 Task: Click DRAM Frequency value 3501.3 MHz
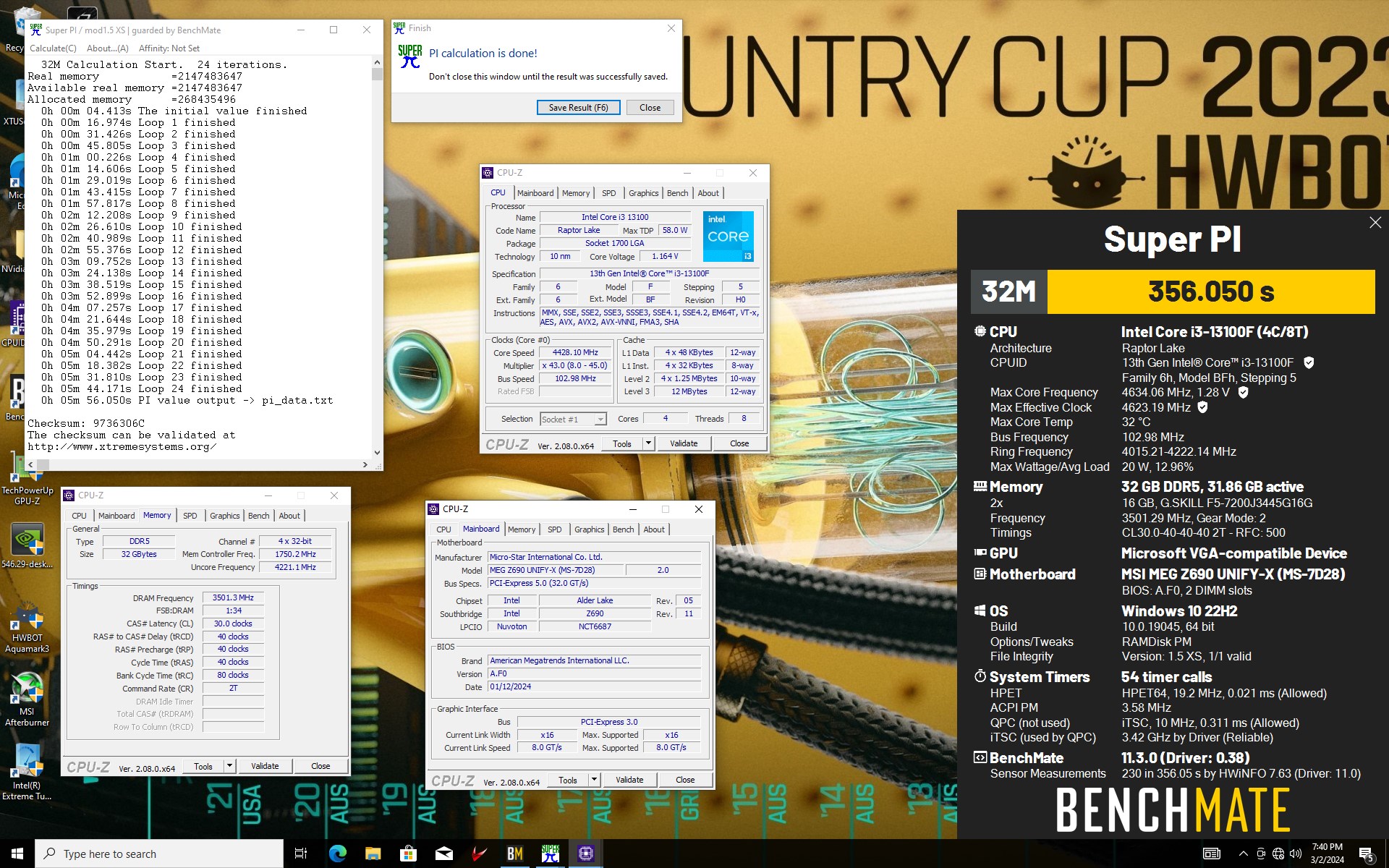click(x=233, y=597)
